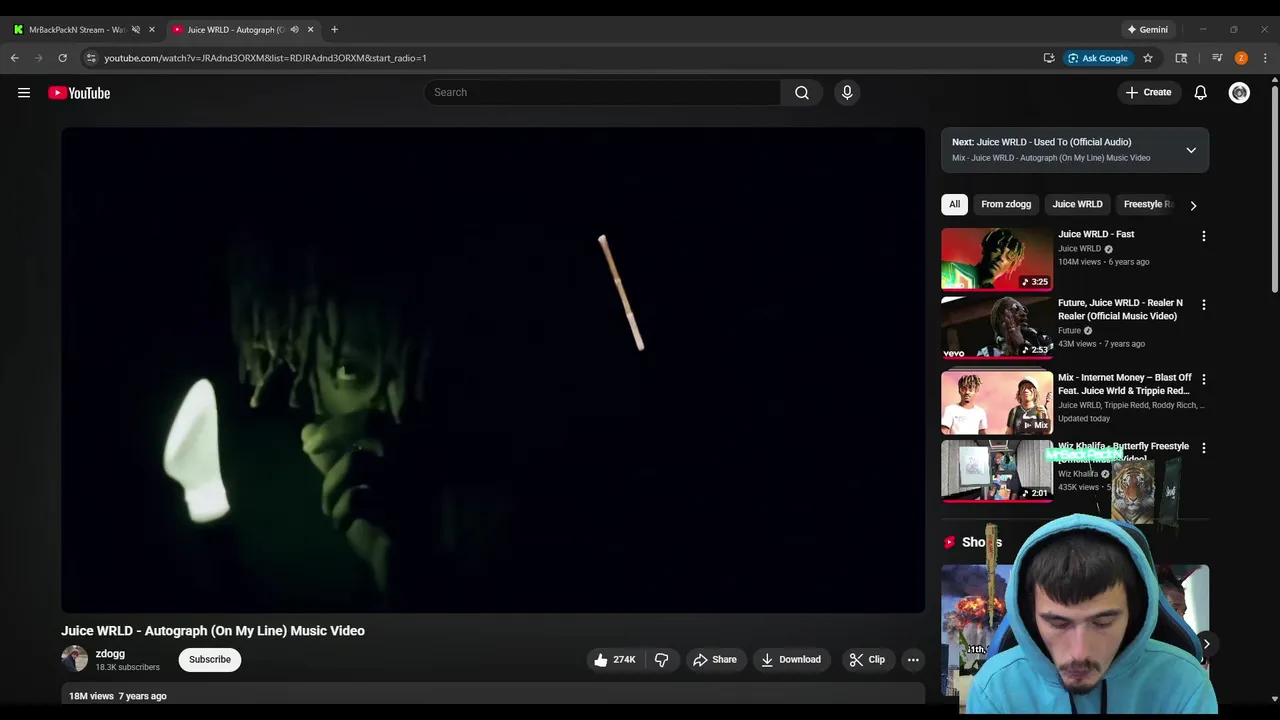1280x720 pixels.
Task: Go back in browser history
Action: pyautogui.click(x=15, y=58)
